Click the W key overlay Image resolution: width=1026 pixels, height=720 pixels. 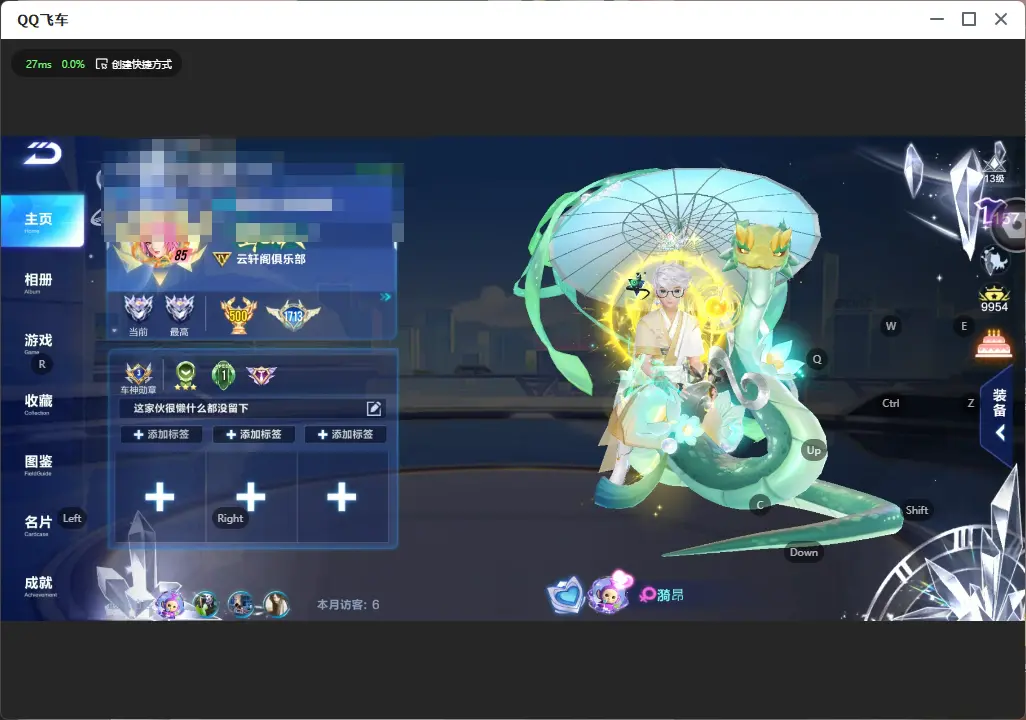coord(891,326)
